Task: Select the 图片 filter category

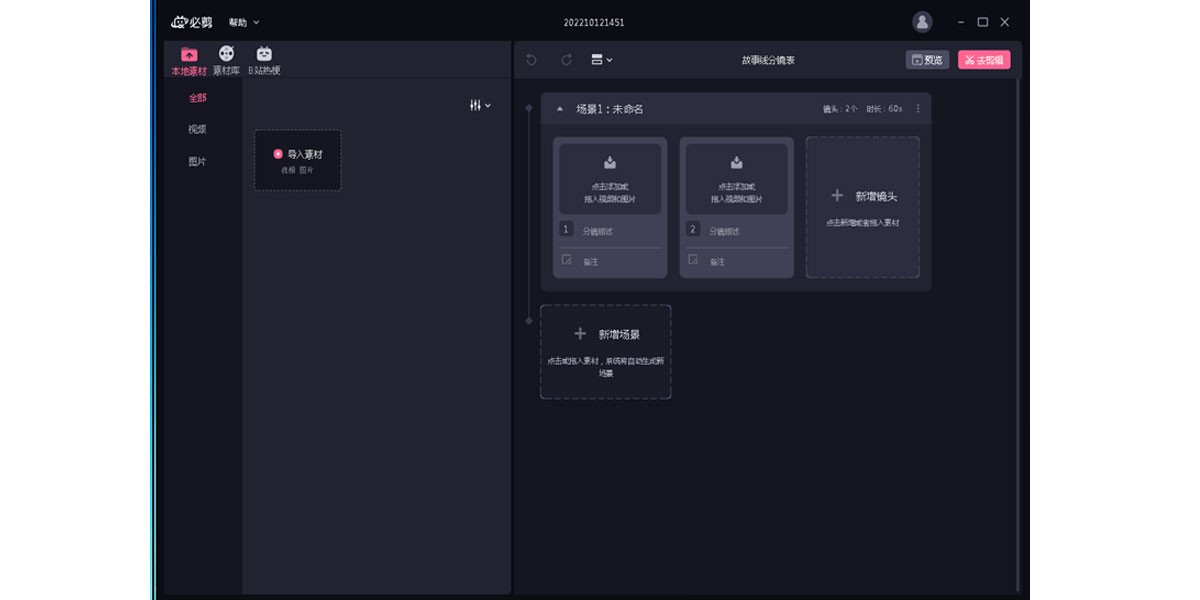Action: click(x=198, y=161)
